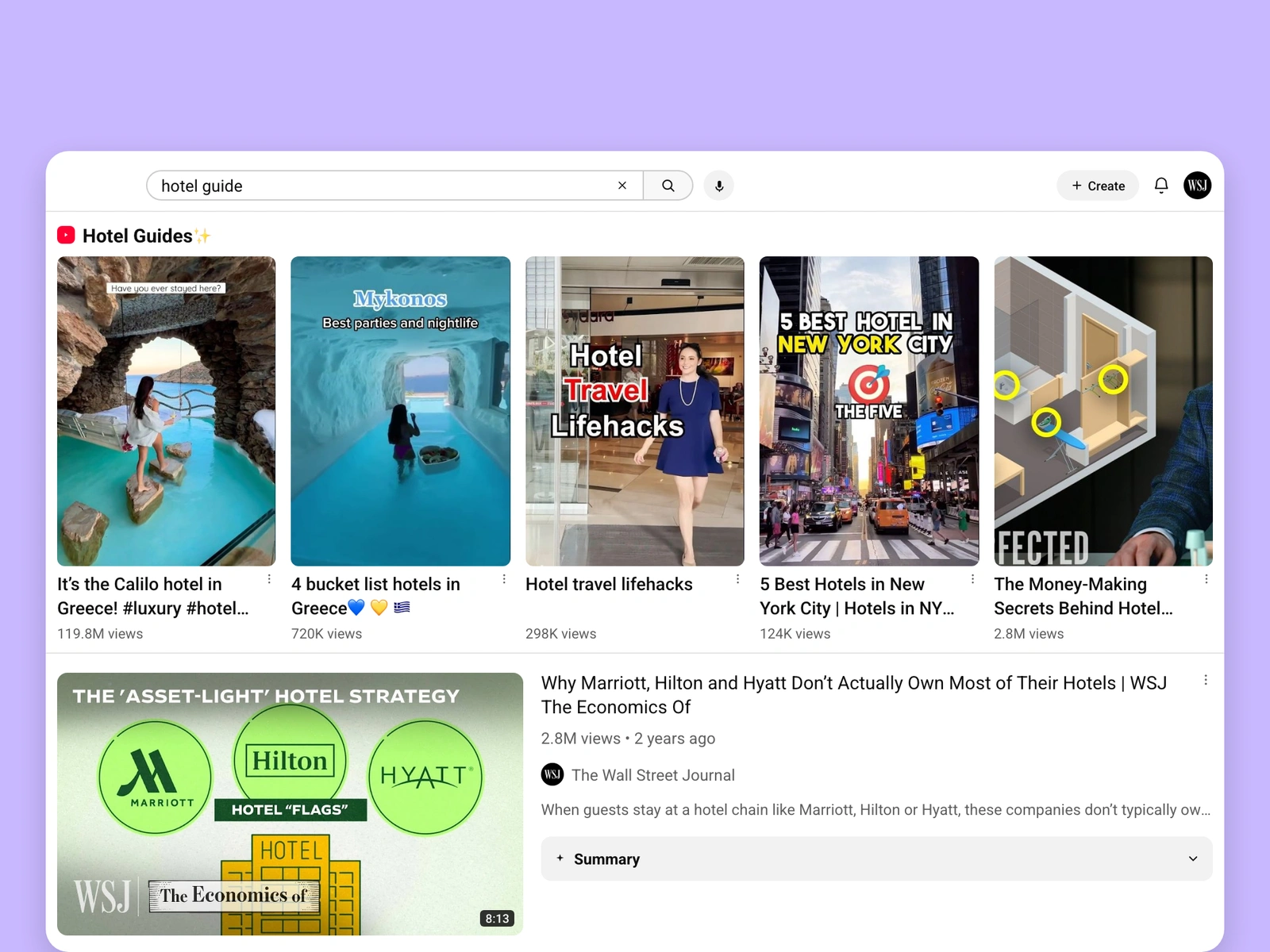Open more options for 5 Best Hotels short
Image resolution: width=1270 pixels, height=952 pixels.
point(972,579)
